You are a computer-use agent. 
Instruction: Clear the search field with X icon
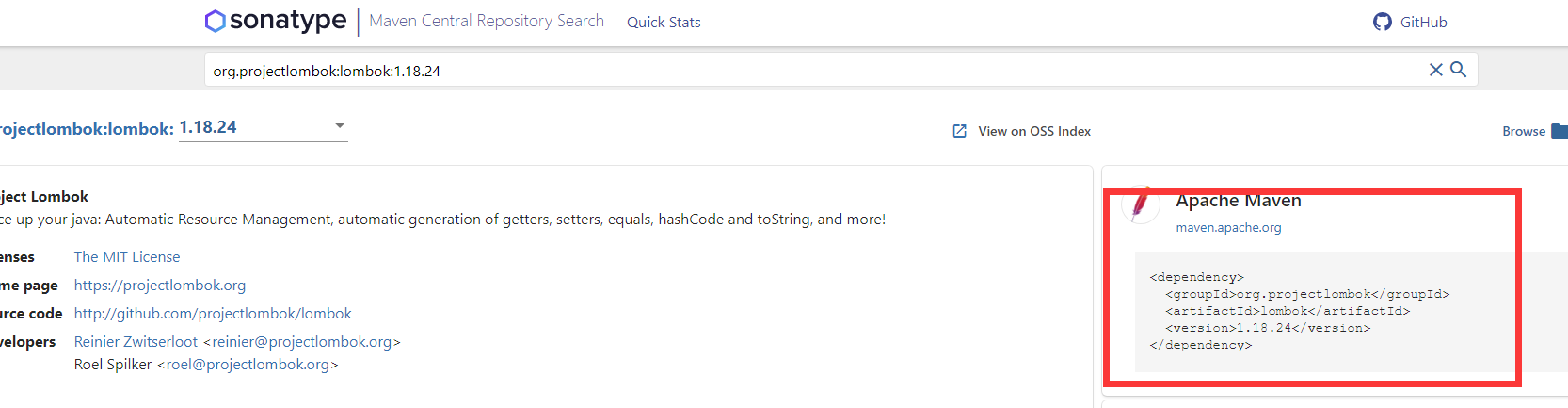click(1435, 70)
